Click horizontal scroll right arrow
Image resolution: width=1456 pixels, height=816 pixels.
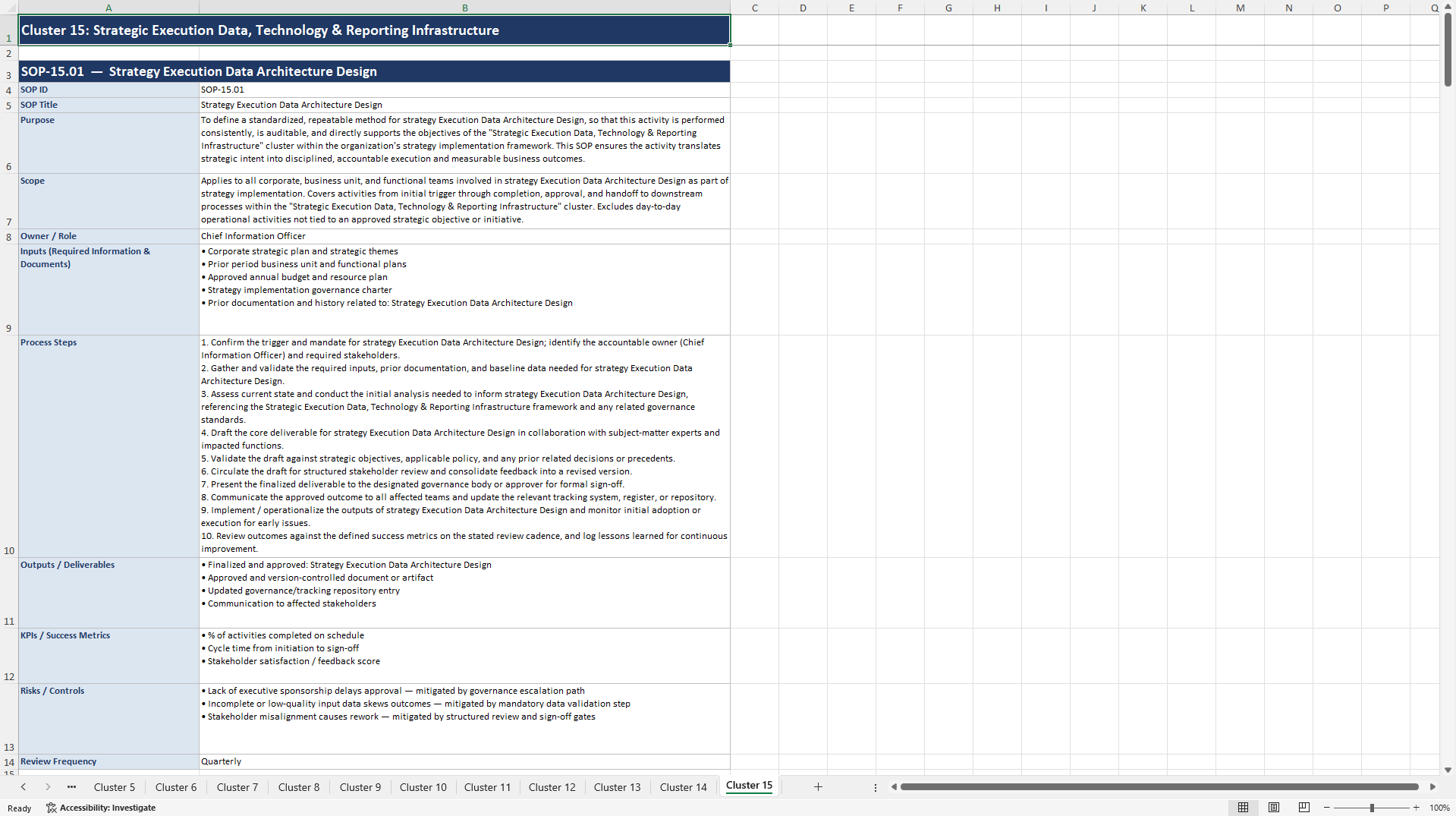tap(1432, 787)
